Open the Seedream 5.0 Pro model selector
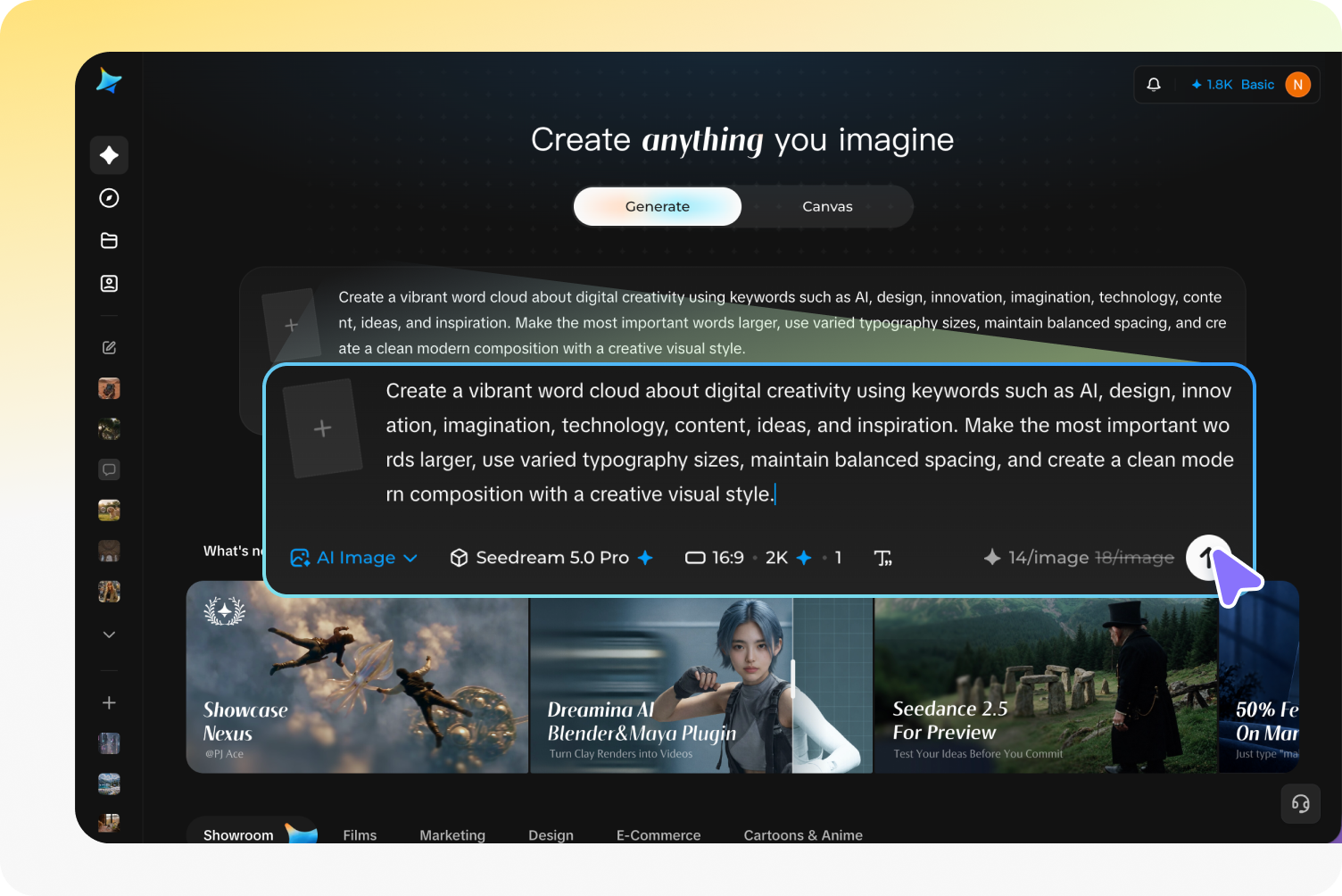Viewport: 1342px width, 896px height. pos(551,558)
